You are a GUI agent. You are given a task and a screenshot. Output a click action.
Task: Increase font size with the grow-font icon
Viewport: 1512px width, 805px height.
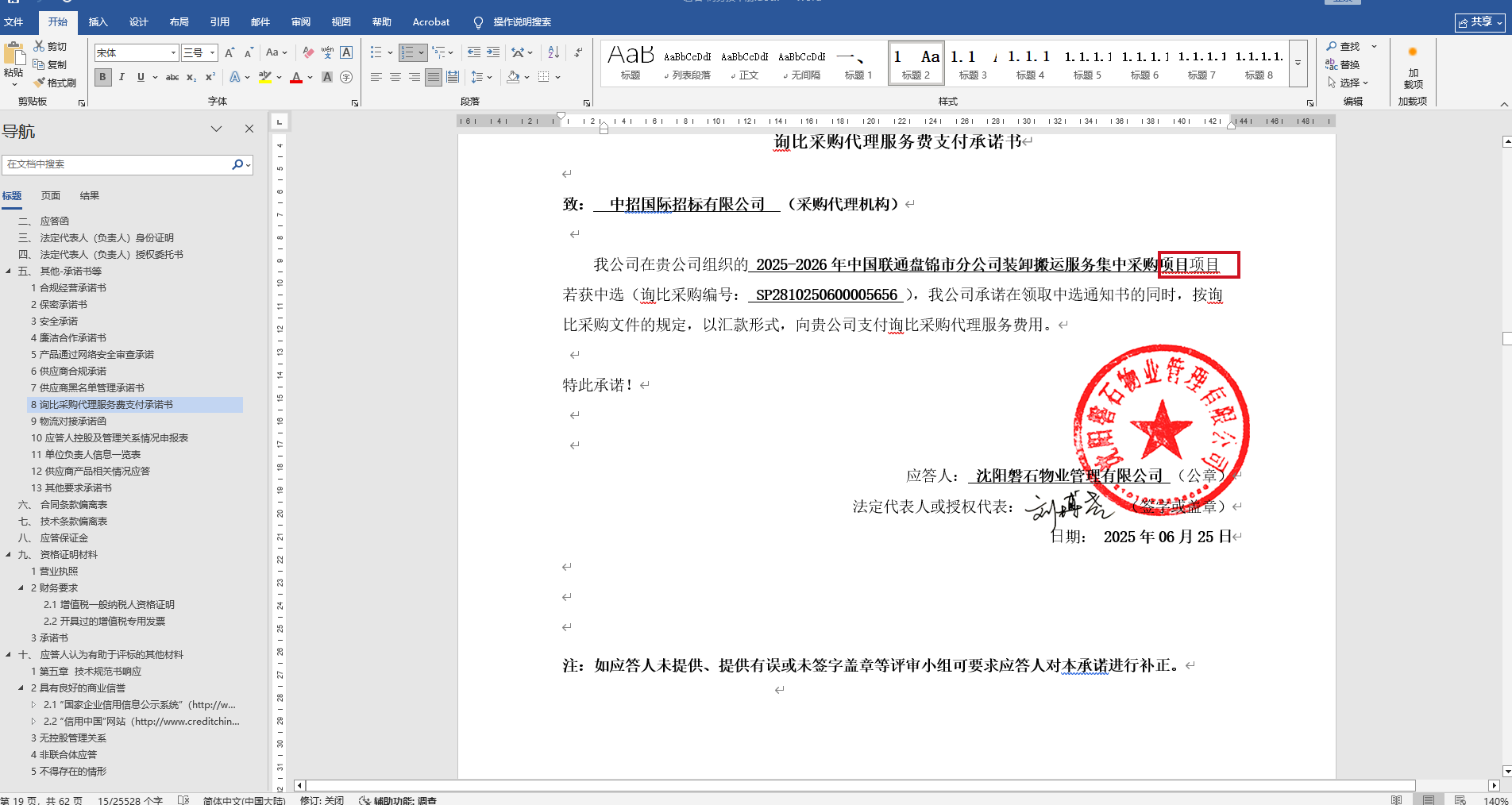pos(229,52)
